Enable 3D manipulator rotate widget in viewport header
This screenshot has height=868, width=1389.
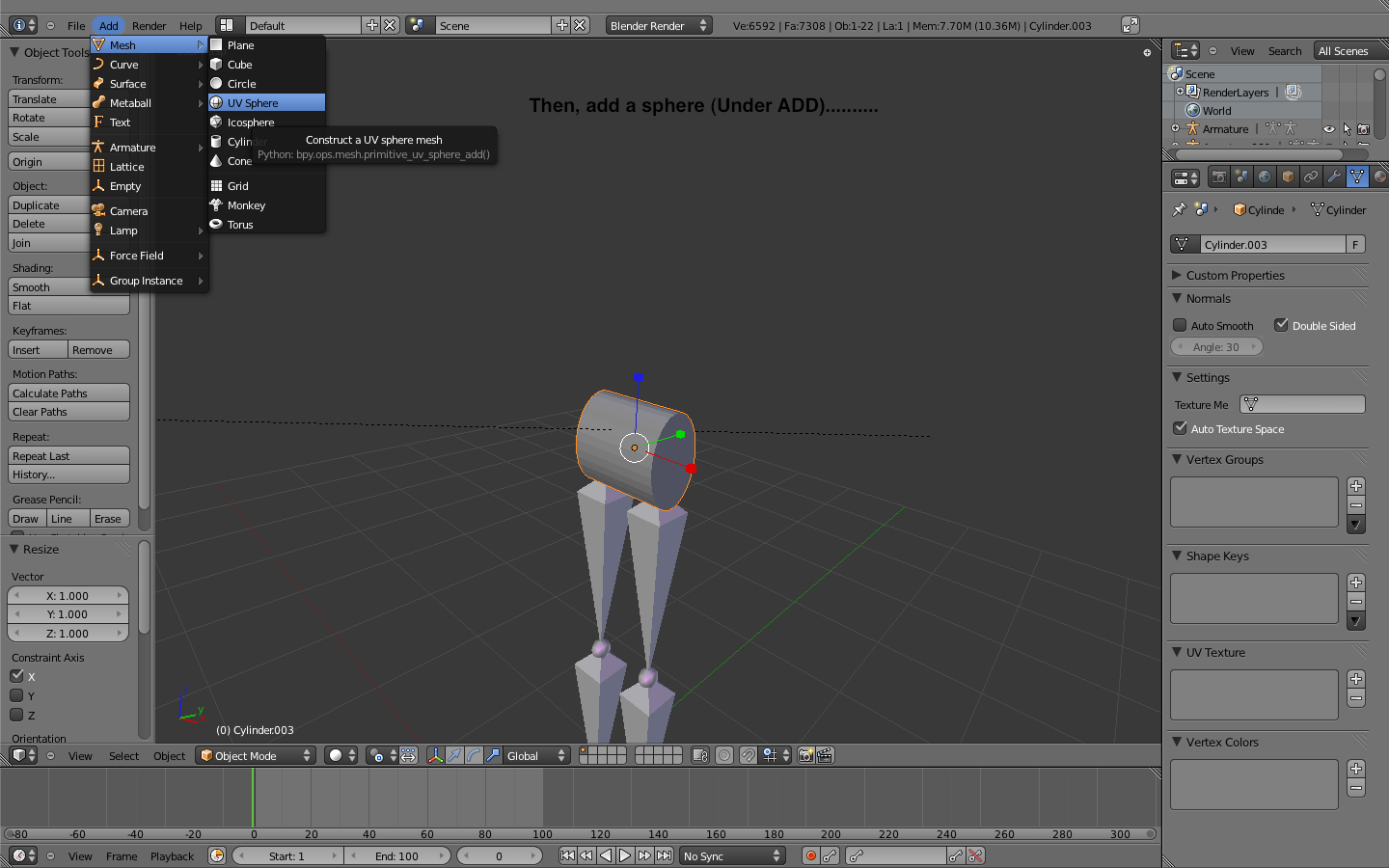475,756
